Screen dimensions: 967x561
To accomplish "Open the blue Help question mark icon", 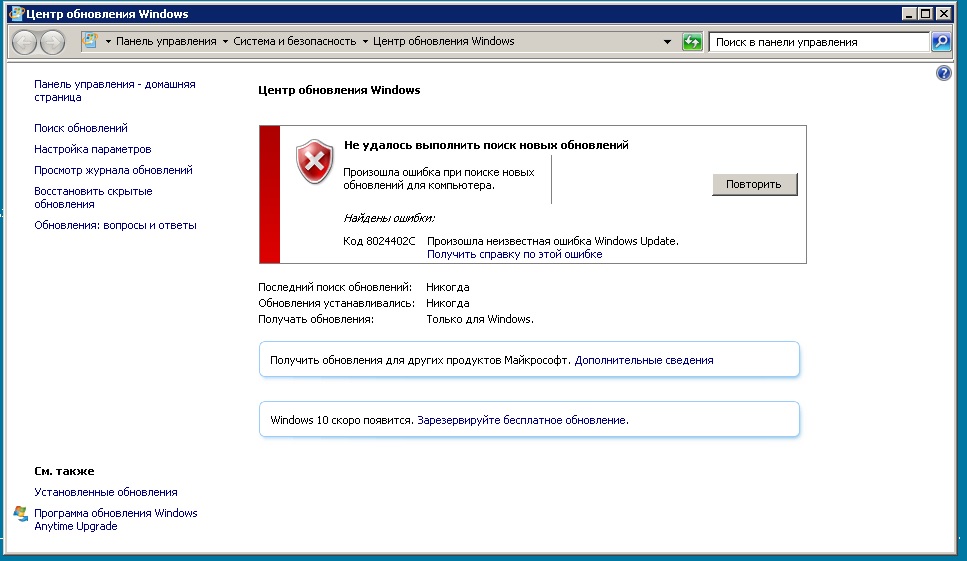I will 944,73.
